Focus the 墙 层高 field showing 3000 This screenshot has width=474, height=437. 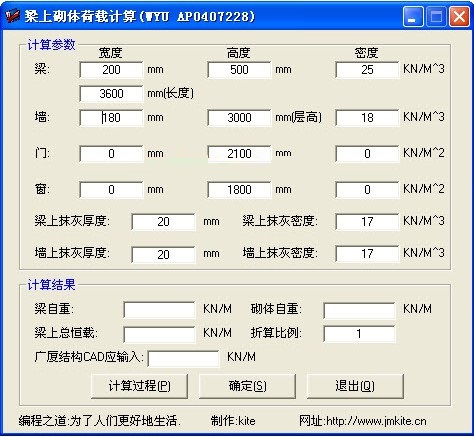tap(239, 118)
